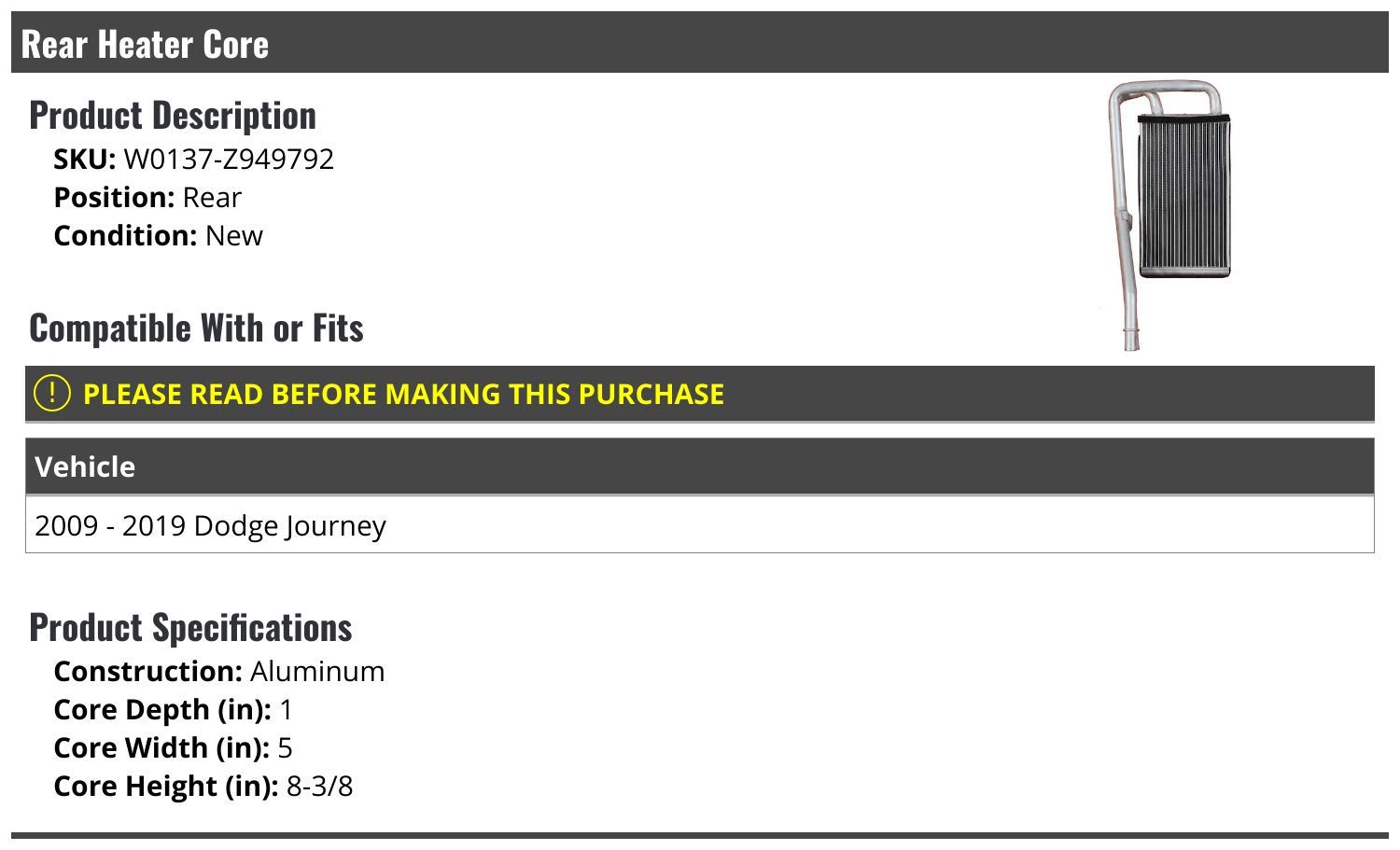The image size is (1400, 850).
Task: Open the heater core product image
Action: point(1168,216)
